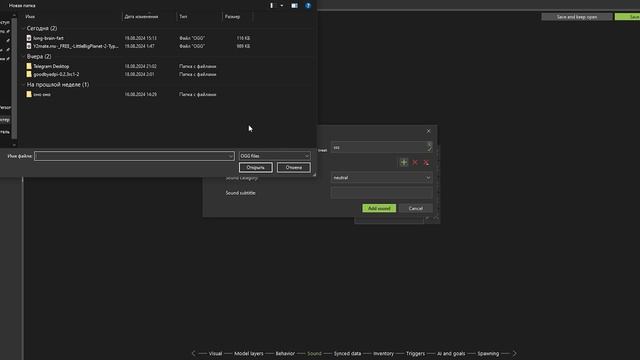Switch to the AI and goals tab
Screen dimensions: 640x360
pyautogui.click(x=451, y=353)
